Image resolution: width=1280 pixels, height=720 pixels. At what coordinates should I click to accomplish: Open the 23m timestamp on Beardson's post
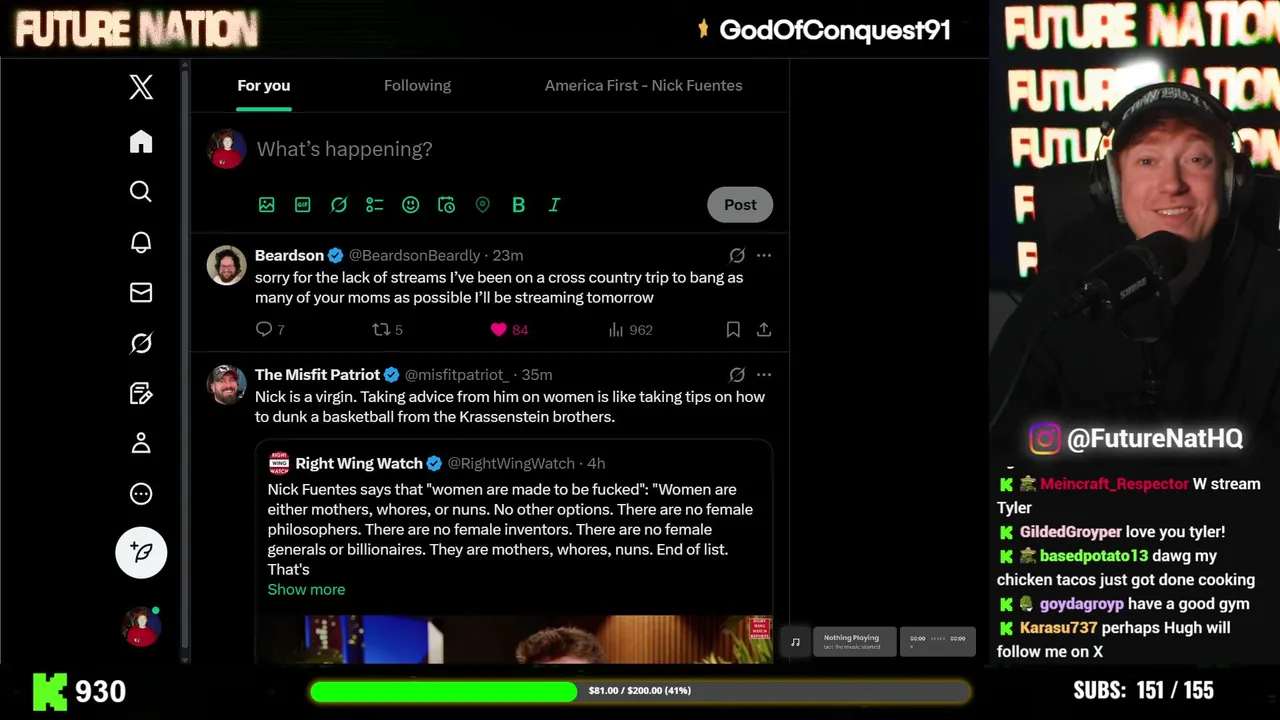tap(508, 255)
